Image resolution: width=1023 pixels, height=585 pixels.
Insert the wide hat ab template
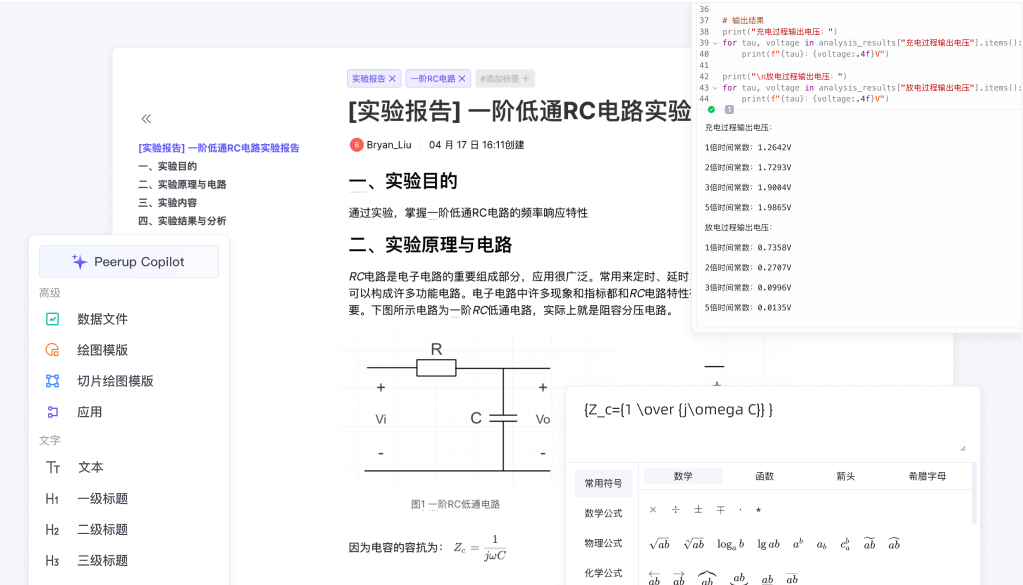[x=894, y=544]
